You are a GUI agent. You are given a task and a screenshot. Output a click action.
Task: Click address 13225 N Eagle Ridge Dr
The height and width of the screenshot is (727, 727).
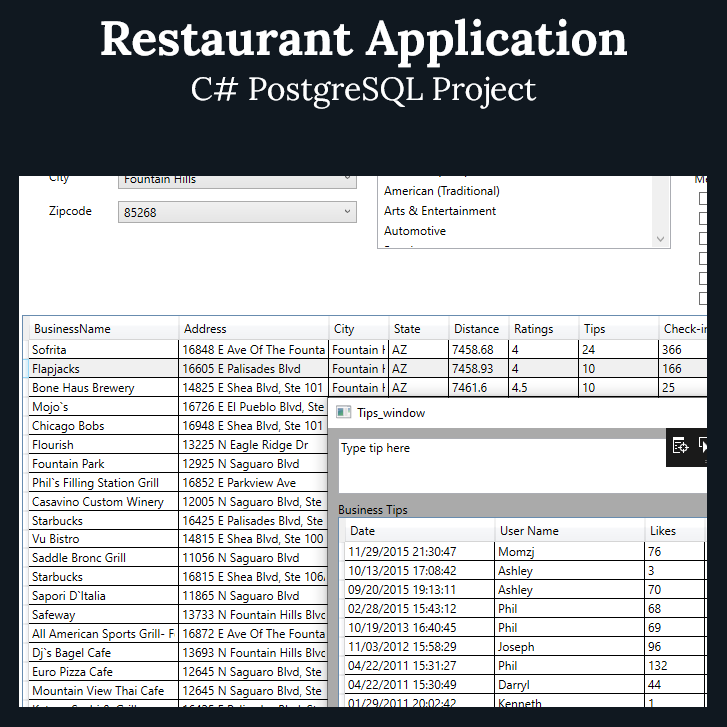tap(254, 445)
